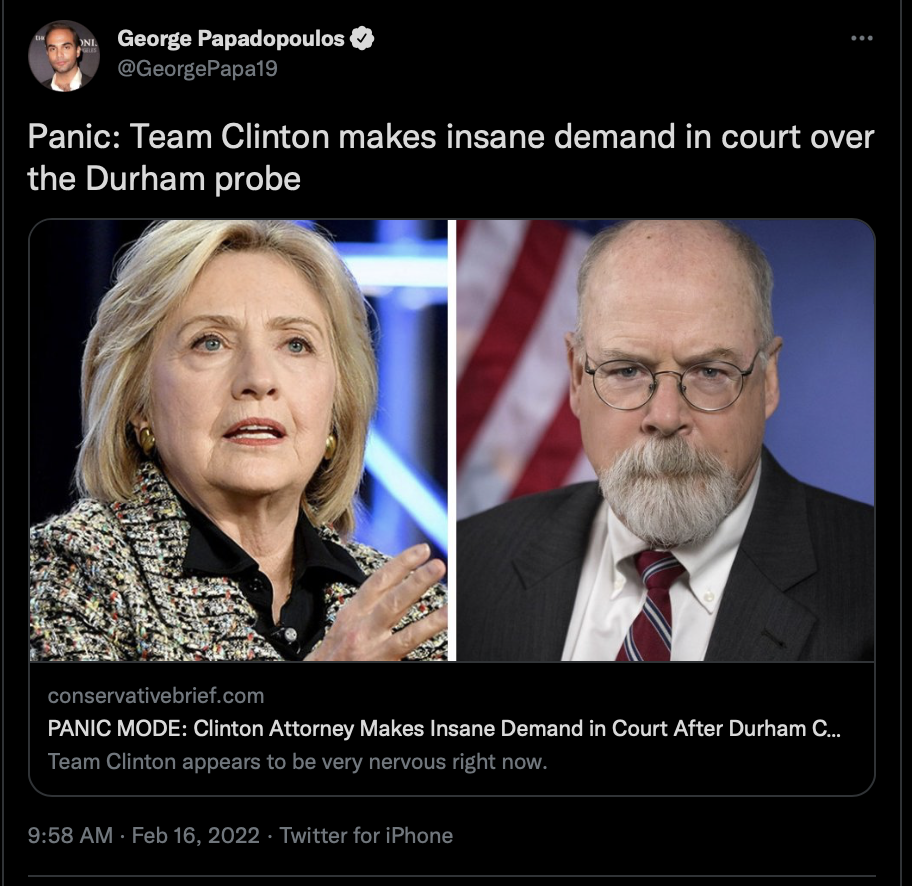Click the Twitter for iPhone source label
This screenshot has width=912, height=886.
click(366, 835)
